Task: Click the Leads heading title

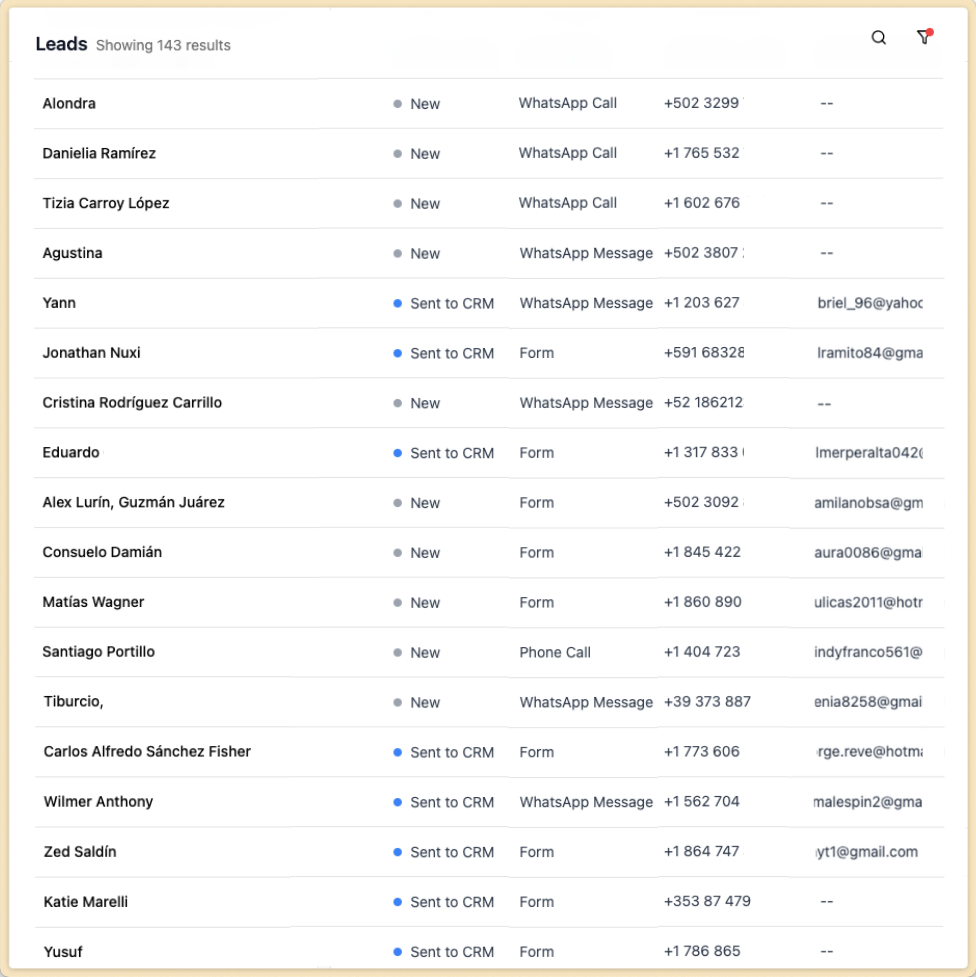Action: tap(61, 44)
